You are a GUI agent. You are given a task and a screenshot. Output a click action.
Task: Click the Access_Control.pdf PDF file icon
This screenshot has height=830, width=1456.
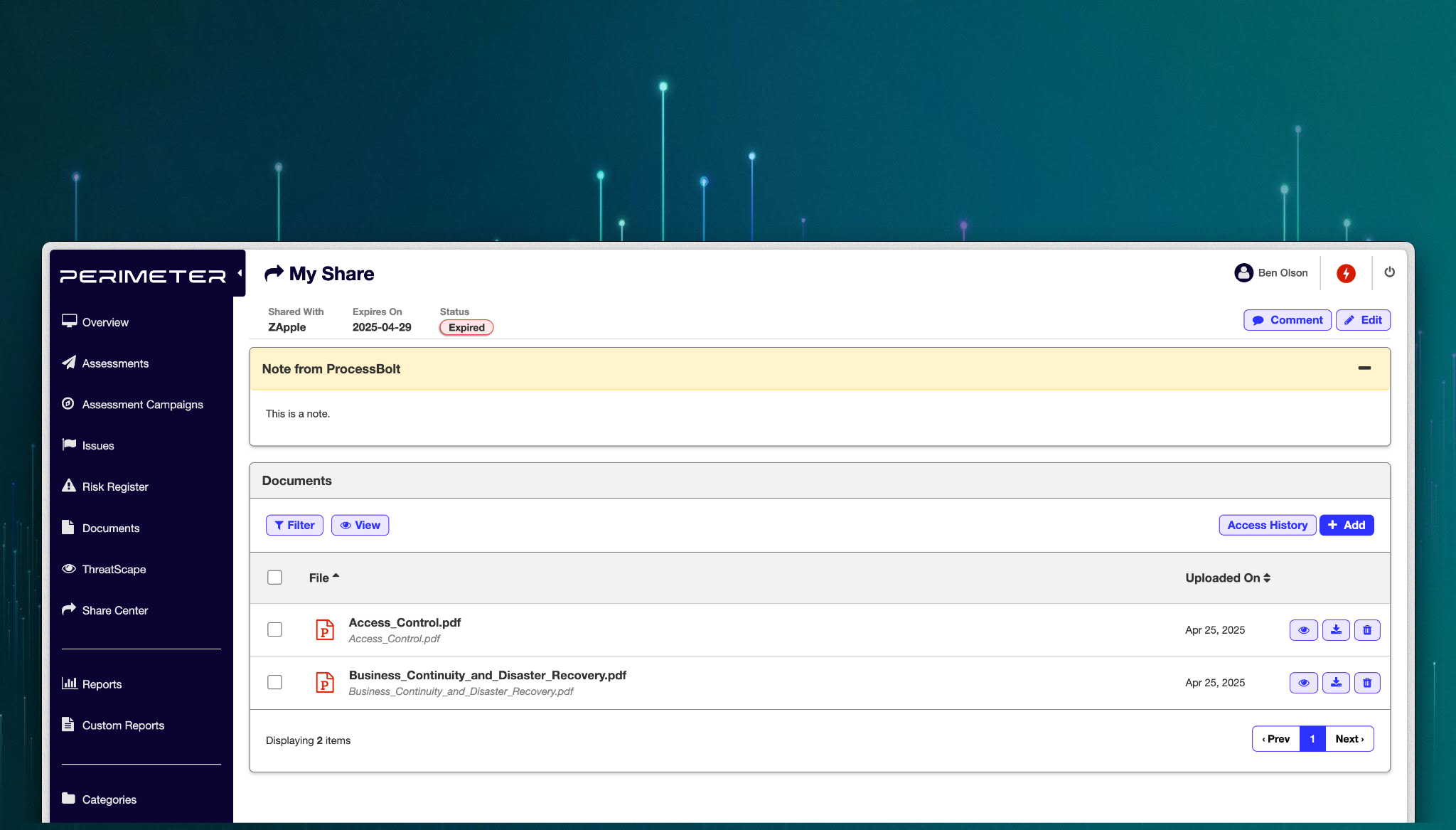point(325,630)
